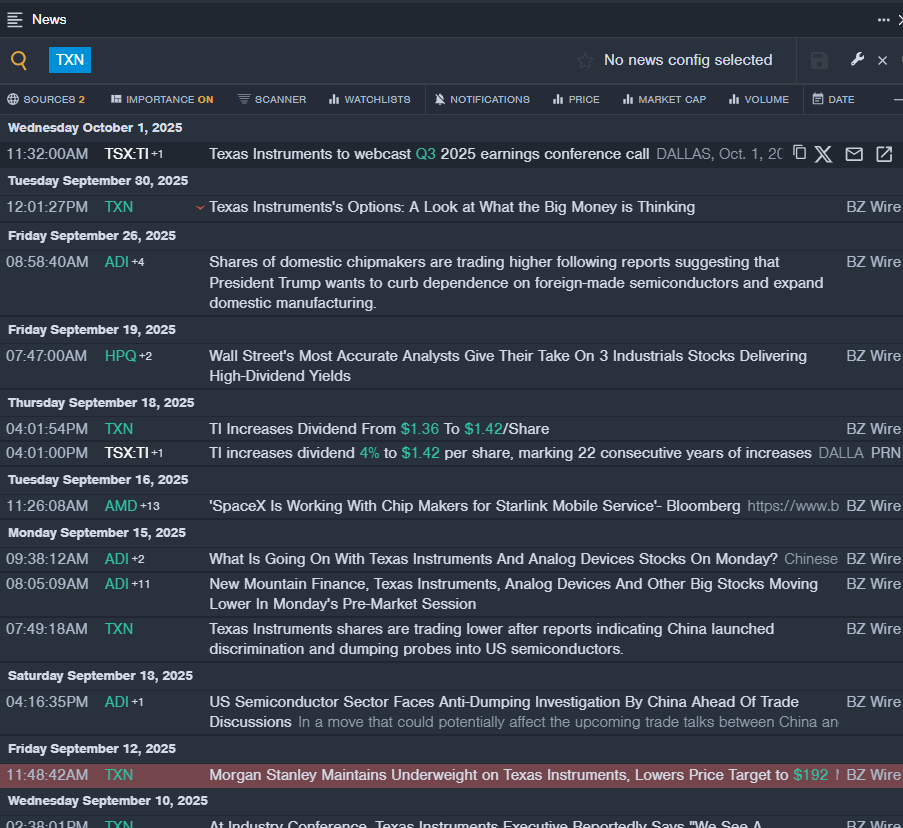Open the Date filter

point(833,99)
